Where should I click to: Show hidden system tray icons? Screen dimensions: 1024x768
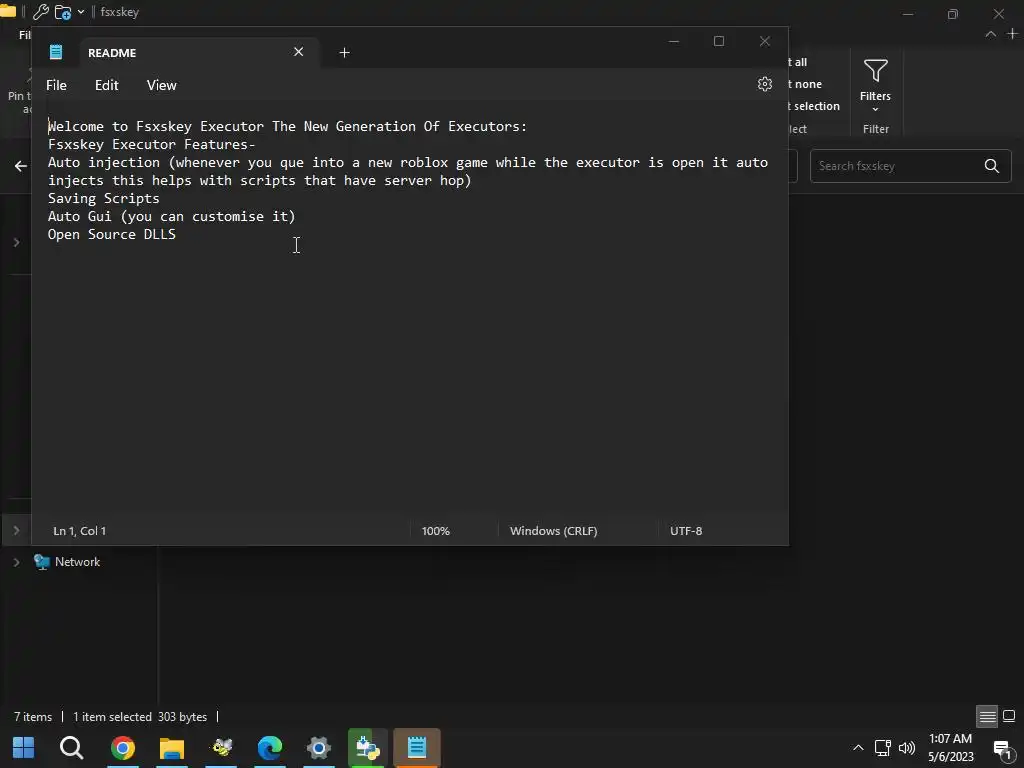(x=858, y=748)
